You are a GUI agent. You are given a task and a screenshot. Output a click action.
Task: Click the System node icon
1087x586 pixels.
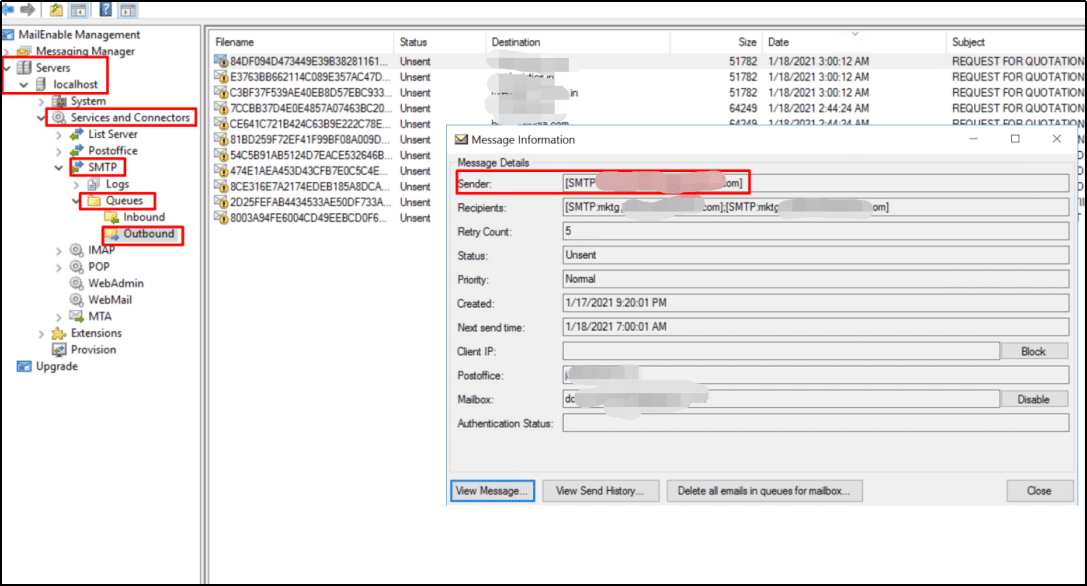[x=60, y=101]
